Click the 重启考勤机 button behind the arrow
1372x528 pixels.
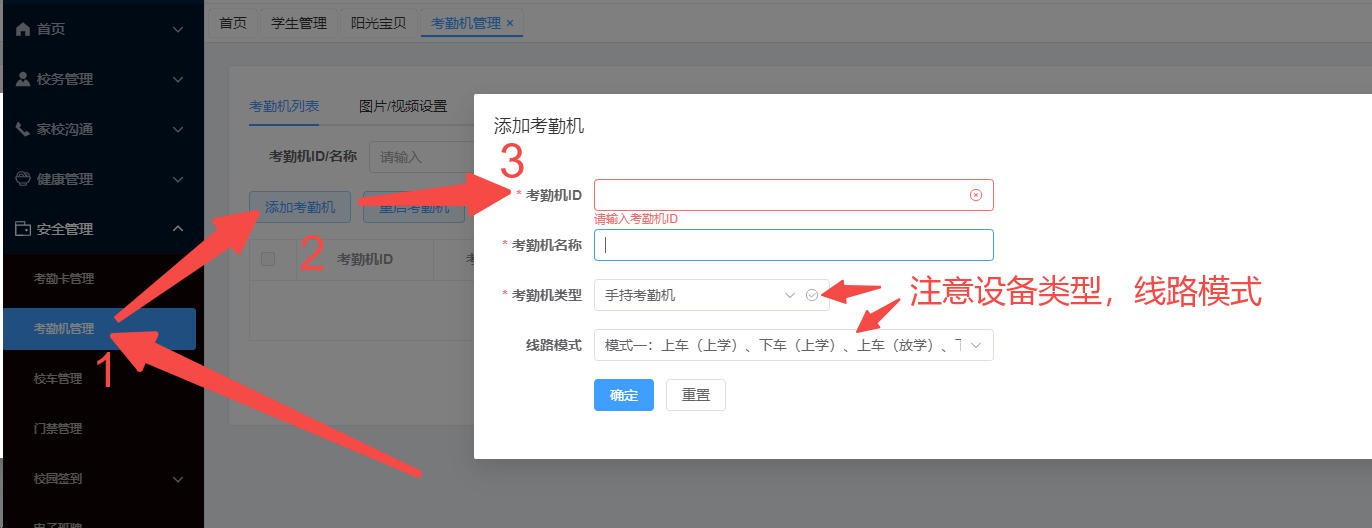[414, 208]
